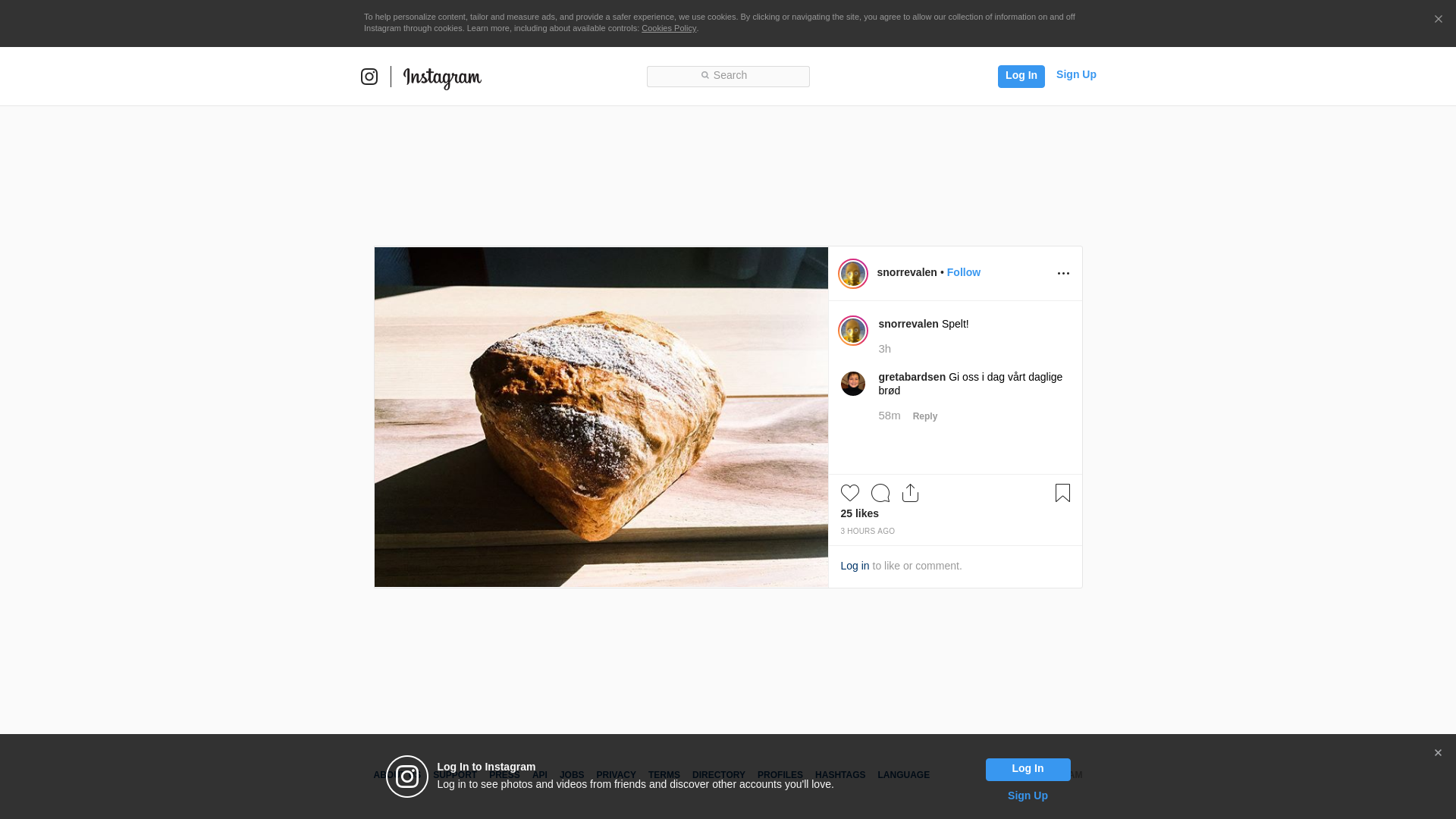
Task: Click the top Log In button
Action: (1021, 76)
